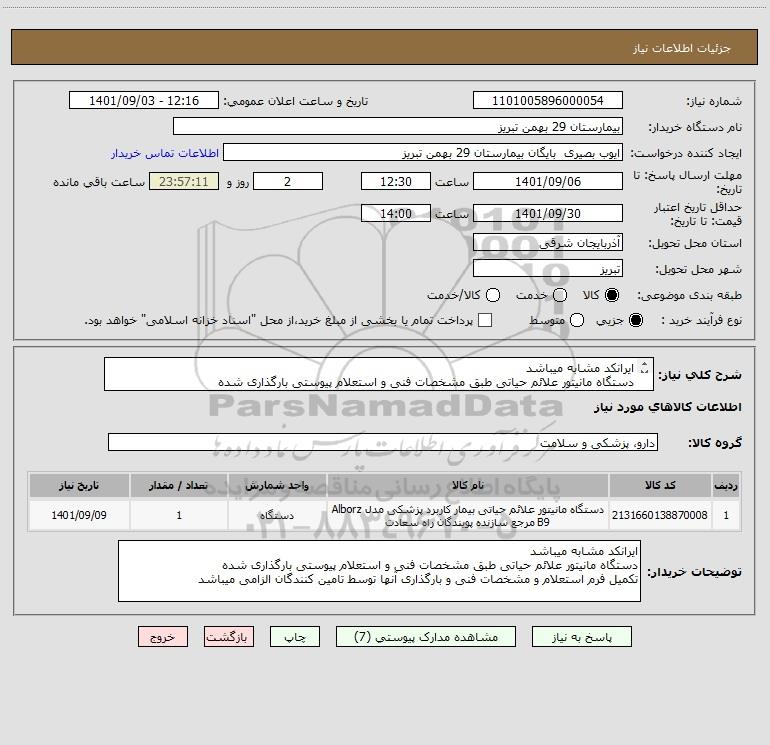Click the need number field 1101005896000054
The height and width of the screenshot is (745, 770).
[x=548, y=101]
